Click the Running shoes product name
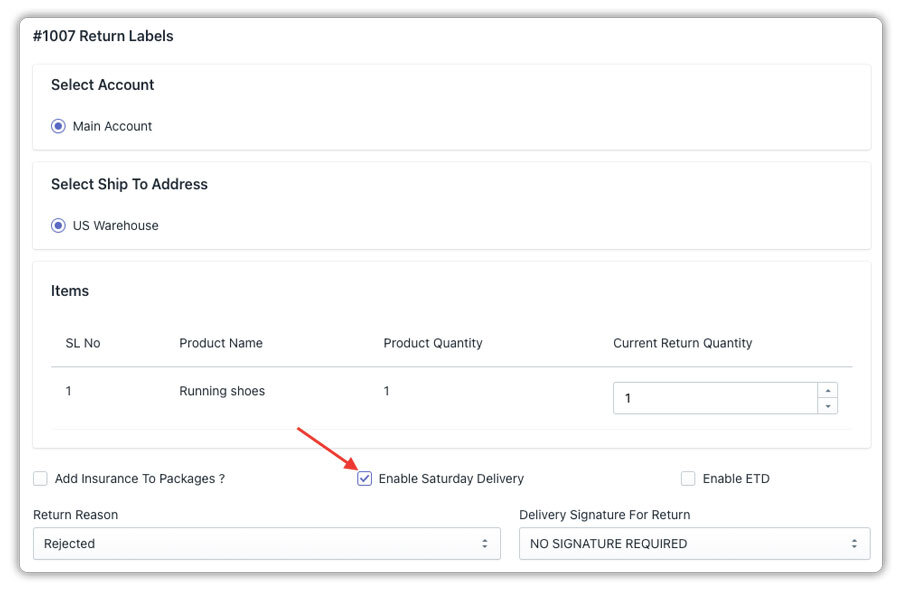 pos(222,391)
